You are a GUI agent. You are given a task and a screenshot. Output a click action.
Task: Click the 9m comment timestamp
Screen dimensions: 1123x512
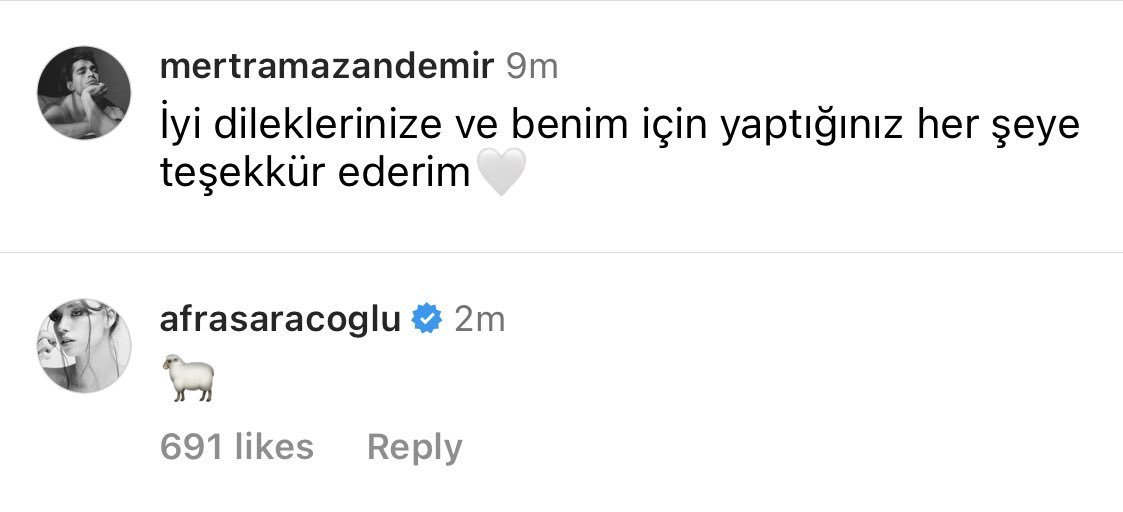pyautogui.click(x=531, y=67)
